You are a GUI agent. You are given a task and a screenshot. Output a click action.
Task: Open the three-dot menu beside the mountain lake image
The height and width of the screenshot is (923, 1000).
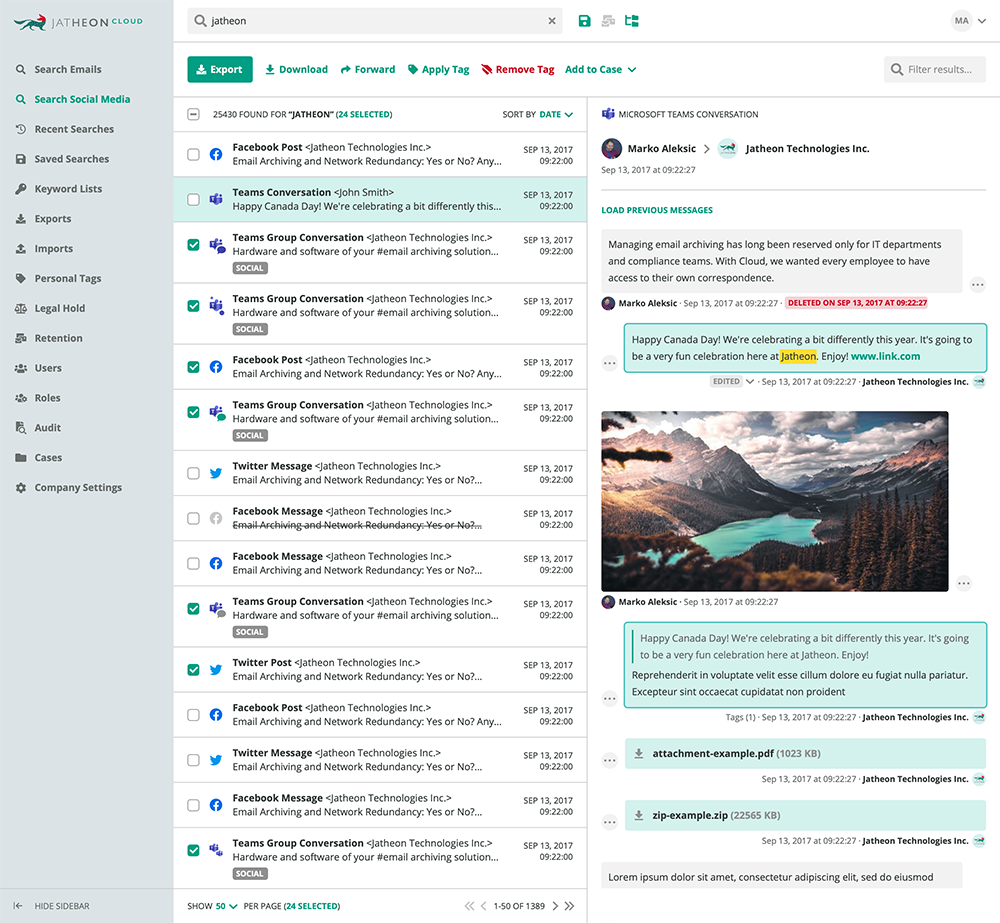click(964, 583)
